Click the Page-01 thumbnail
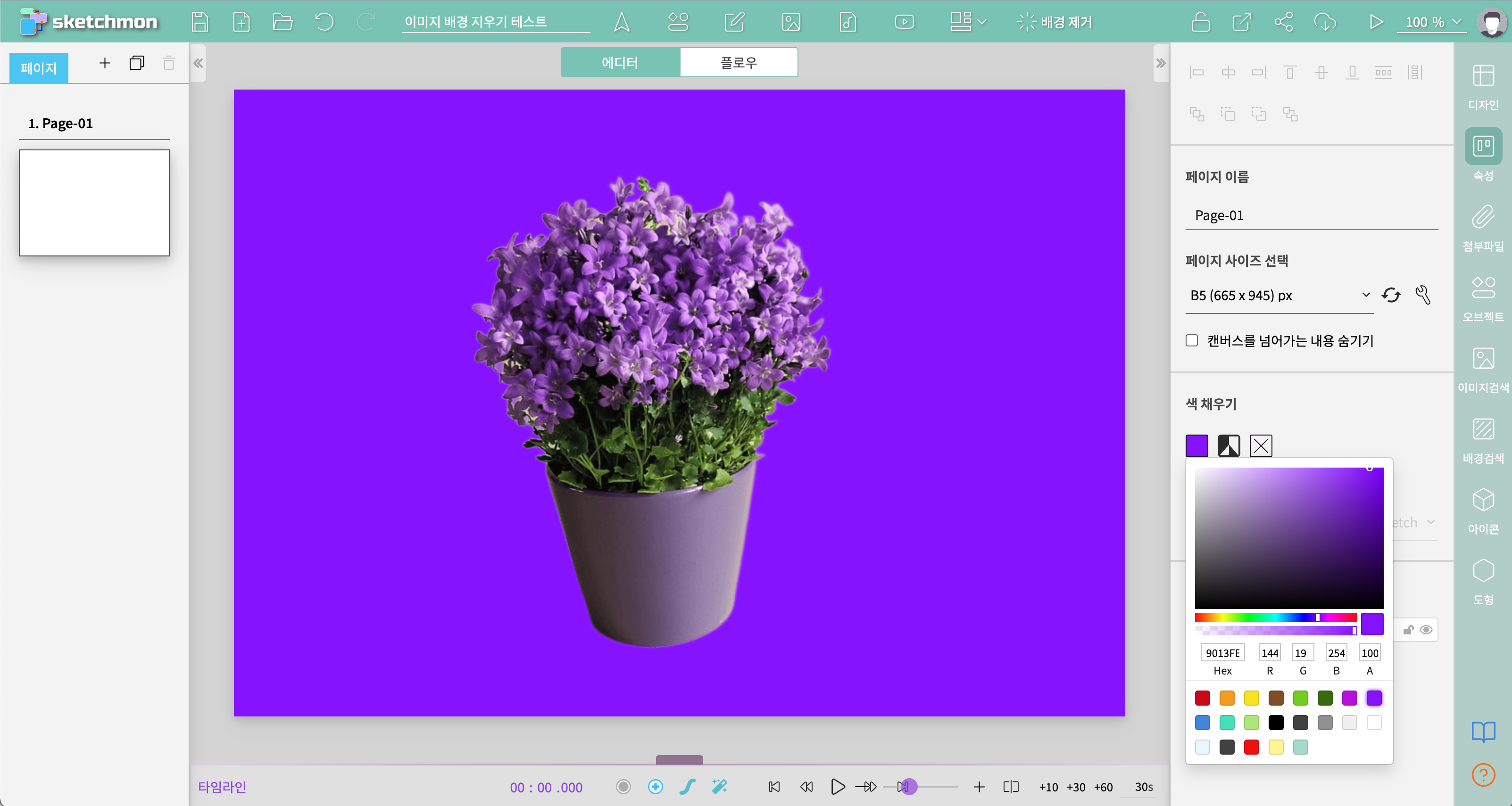 [x=94, y=202]
